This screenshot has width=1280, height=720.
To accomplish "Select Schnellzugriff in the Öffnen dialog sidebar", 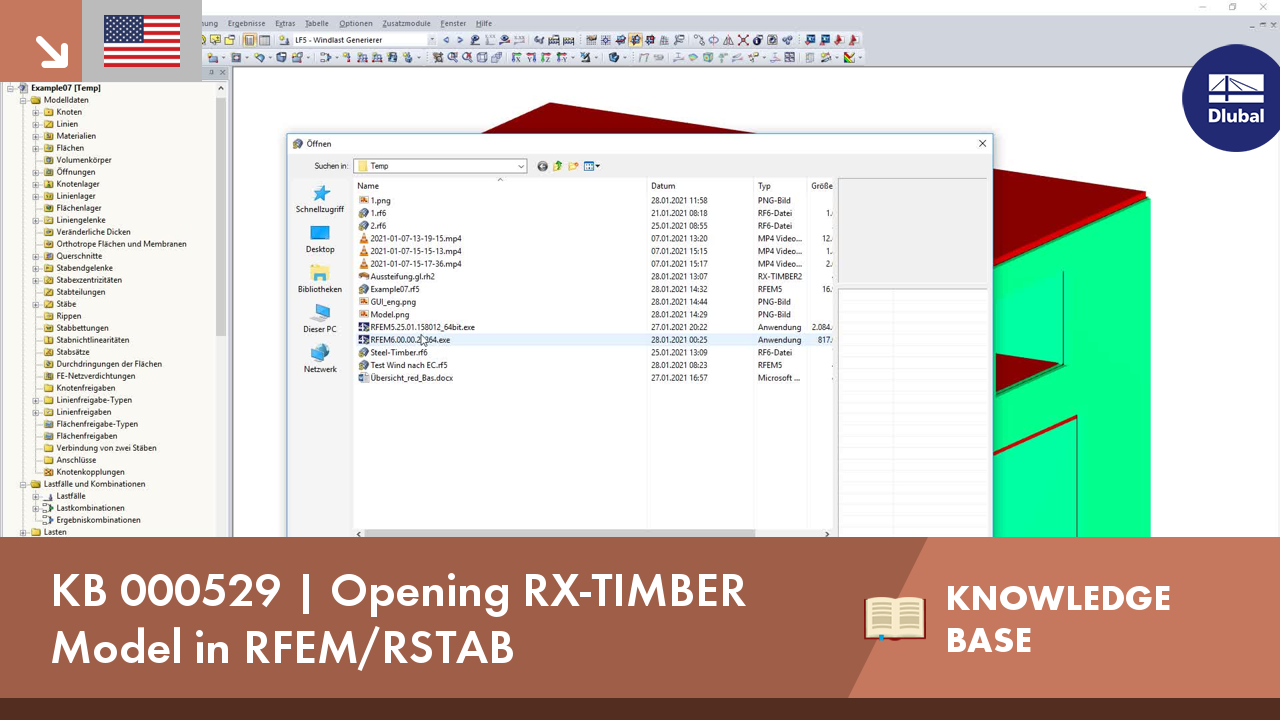I will [x=320, y=200].
